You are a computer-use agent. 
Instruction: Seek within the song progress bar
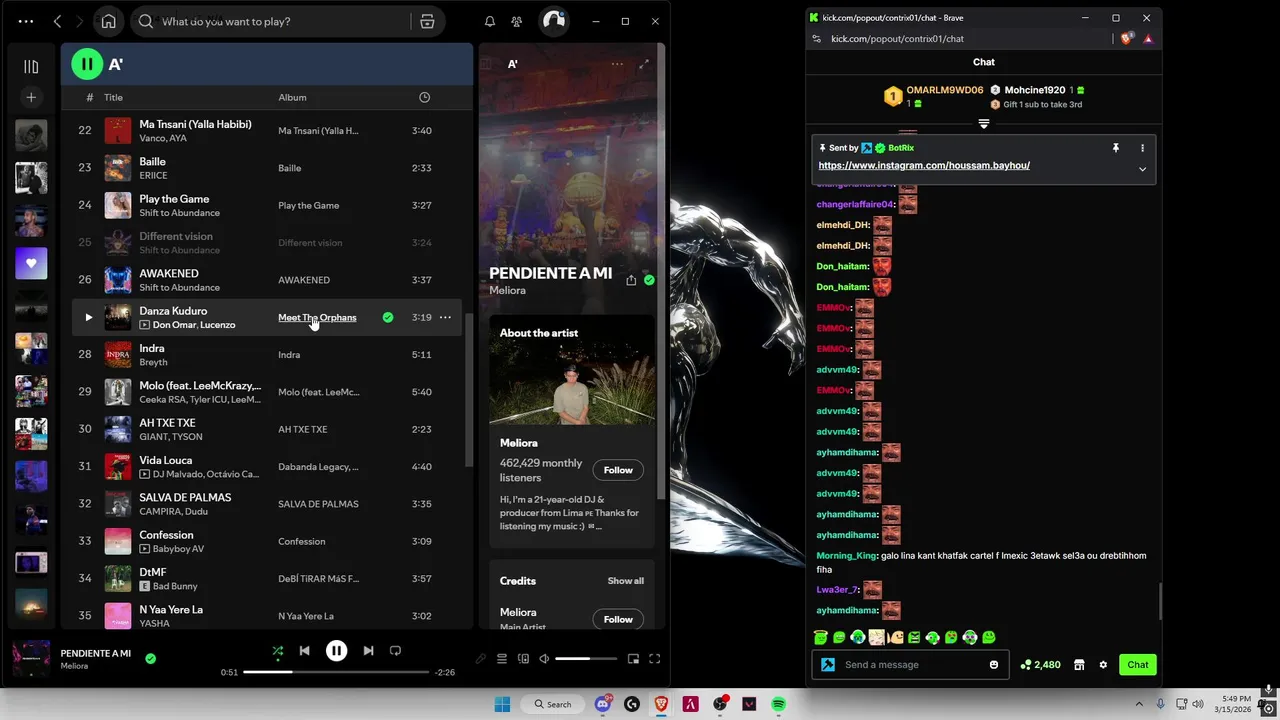click(336, 672)
